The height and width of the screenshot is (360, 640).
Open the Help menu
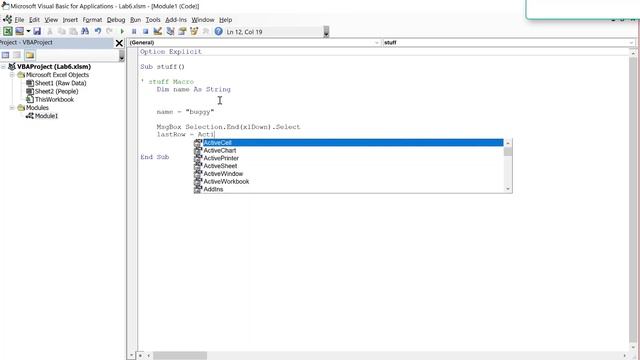pos(225,20)
